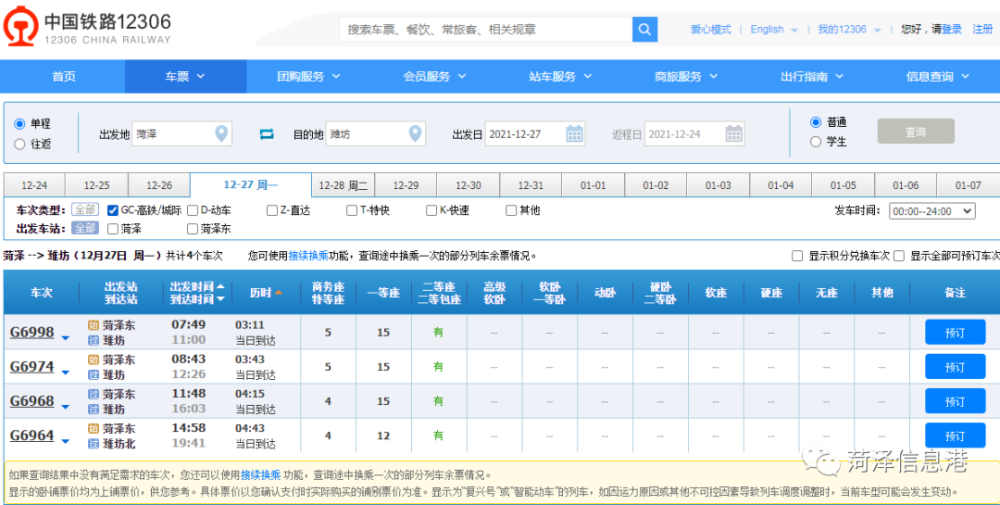Click the pass-through icon for G6998 潍坊

(93, 340)
